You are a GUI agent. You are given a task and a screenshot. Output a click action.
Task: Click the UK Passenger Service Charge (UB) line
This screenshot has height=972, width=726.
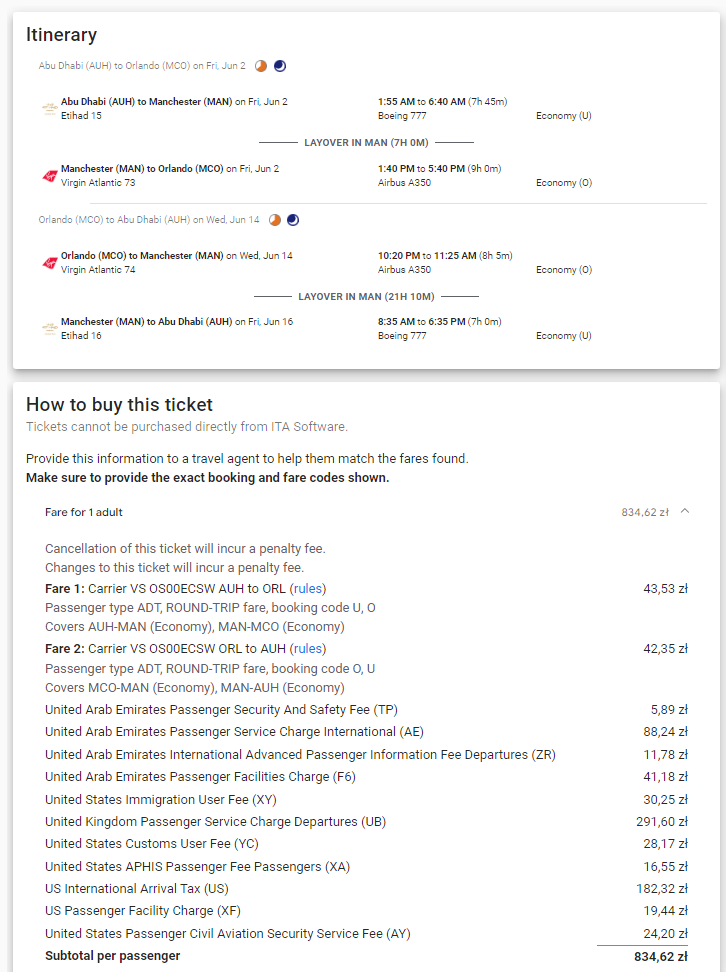(x=366, y=821)
